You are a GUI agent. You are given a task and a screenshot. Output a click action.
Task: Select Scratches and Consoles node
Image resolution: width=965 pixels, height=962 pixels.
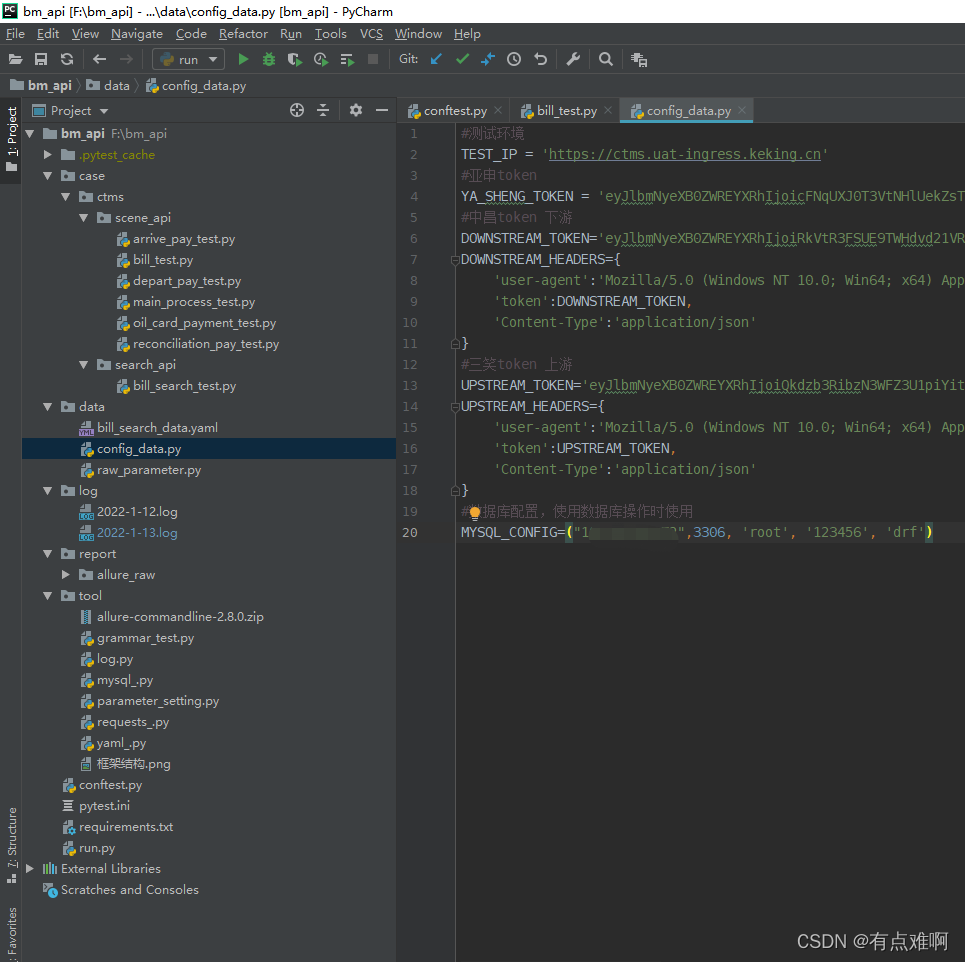(129, 889)
